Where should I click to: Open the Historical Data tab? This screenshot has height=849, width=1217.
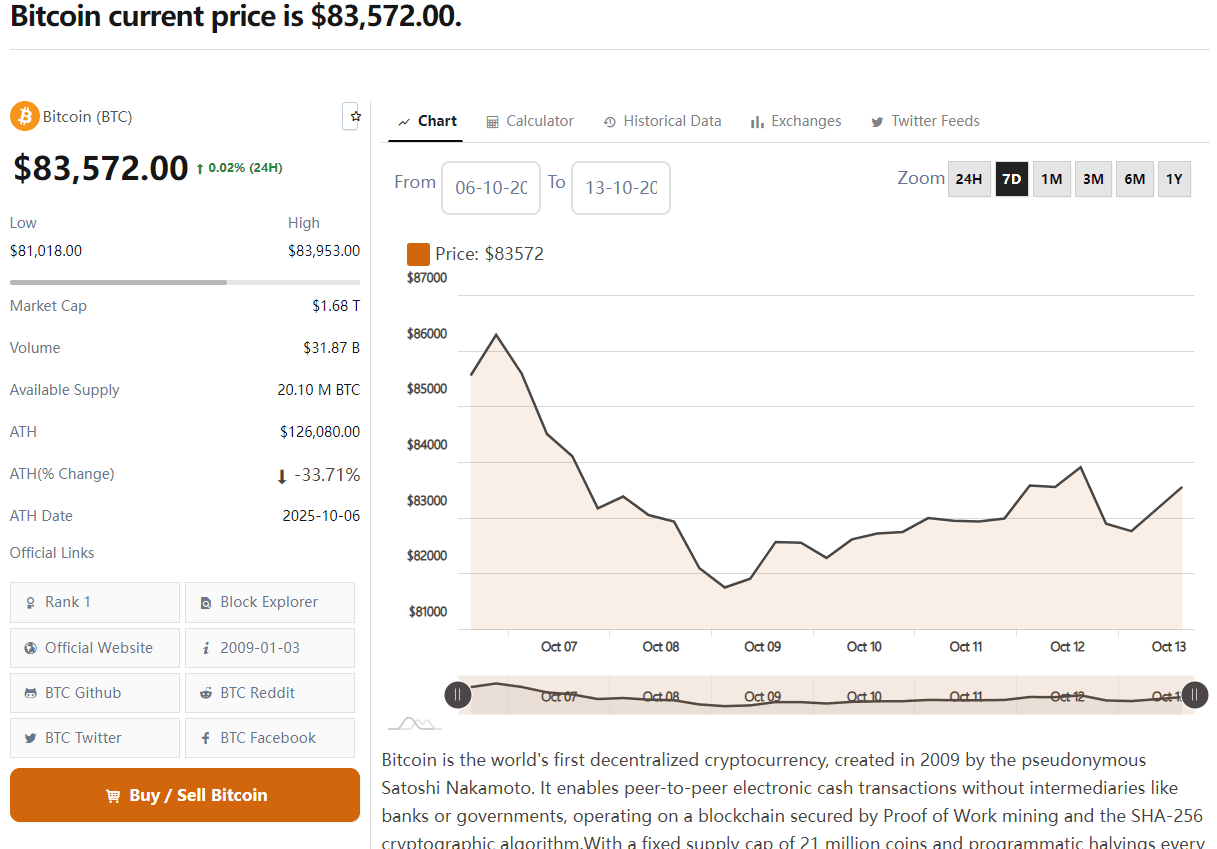[x=662, y=121]
